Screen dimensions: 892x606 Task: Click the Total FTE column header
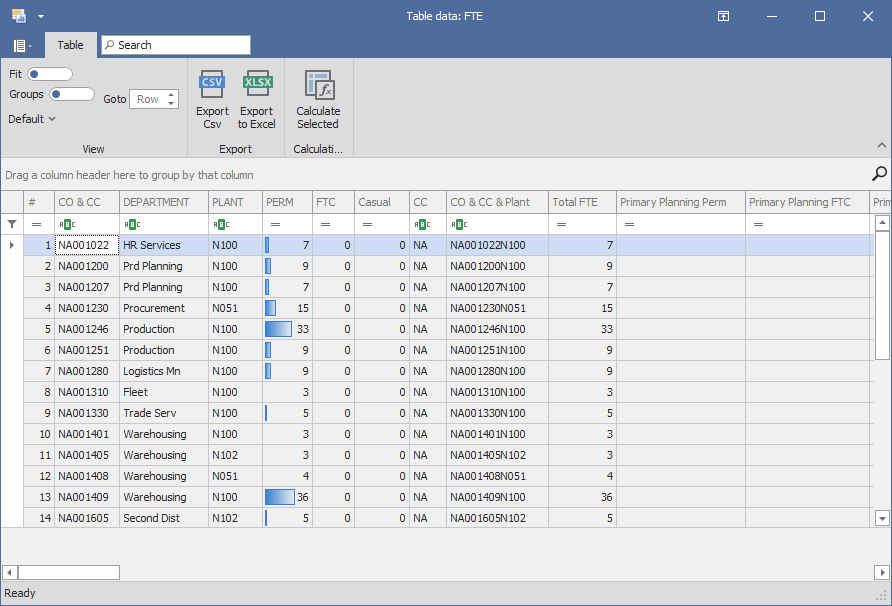(581, 202)
